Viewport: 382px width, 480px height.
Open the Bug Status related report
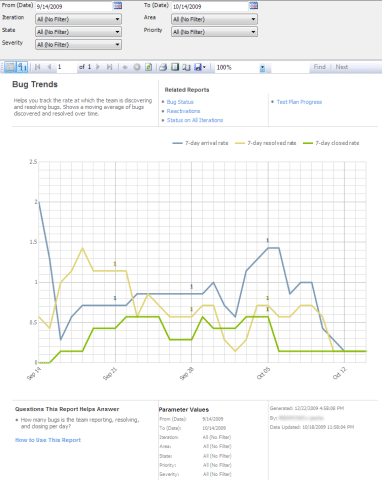pos(180,102)
